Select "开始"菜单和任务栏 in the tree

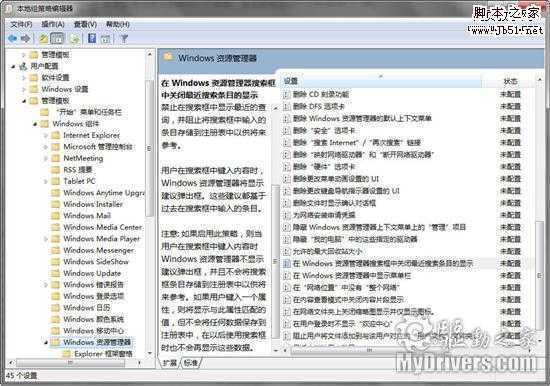click(x=89, y=112)
